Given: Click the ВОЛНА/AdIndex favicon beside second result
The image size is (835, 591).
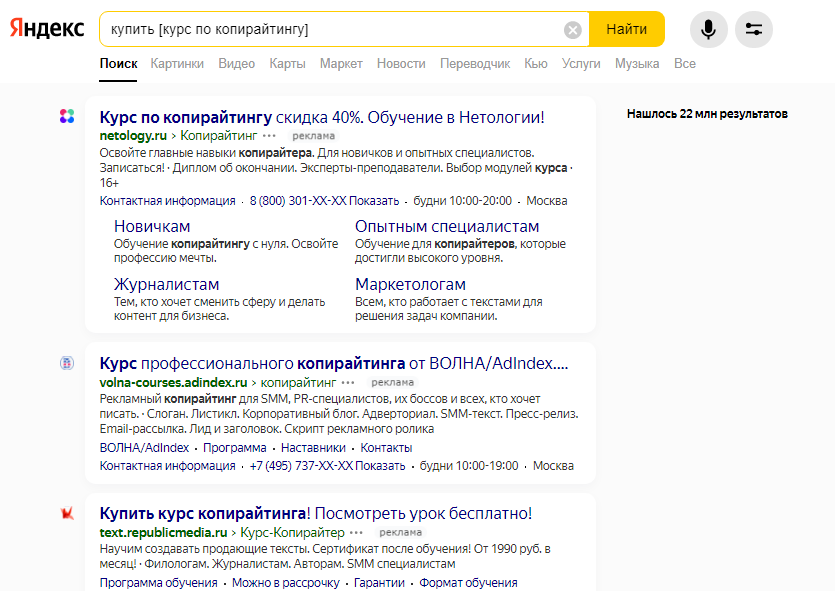Looking at the screenshot, I should (67, 363).
